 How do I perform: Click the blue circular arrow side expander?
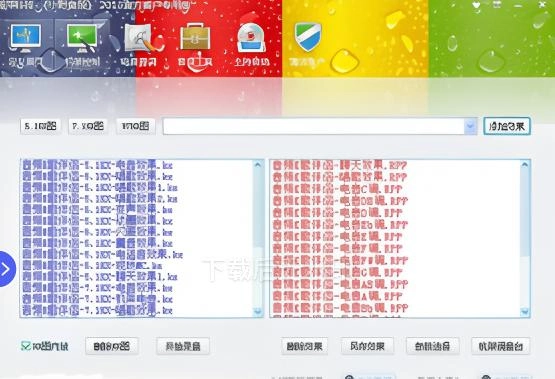tap(6, 269)
